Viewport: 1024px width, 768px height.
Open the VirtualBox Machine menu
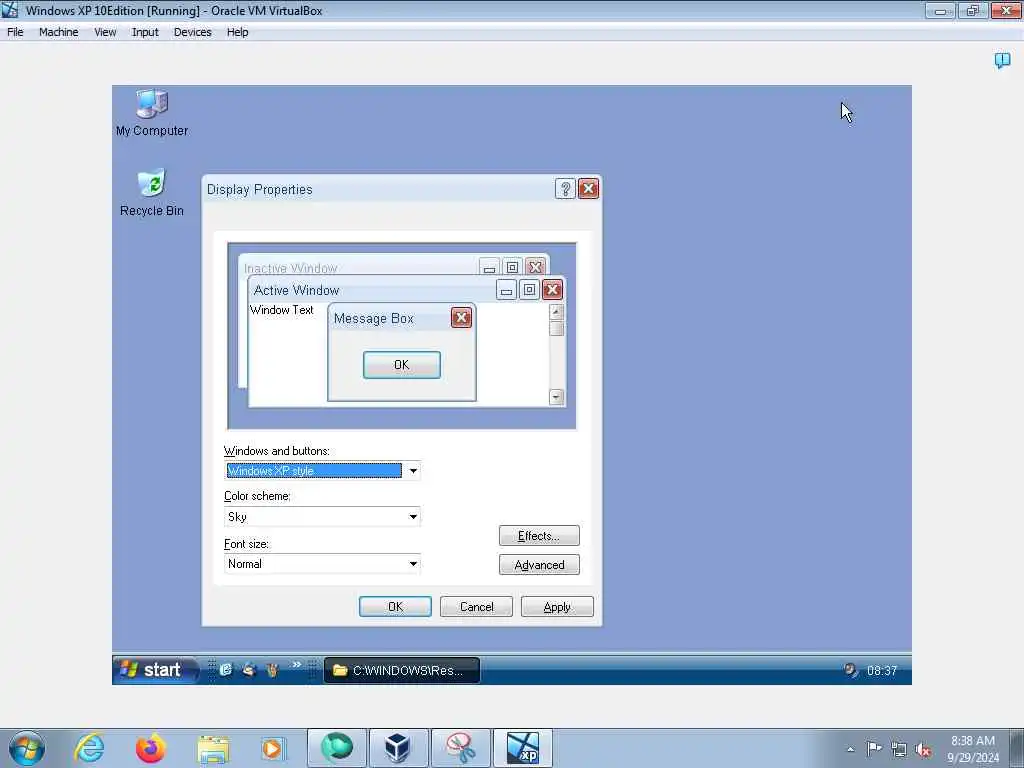point(59,32)
